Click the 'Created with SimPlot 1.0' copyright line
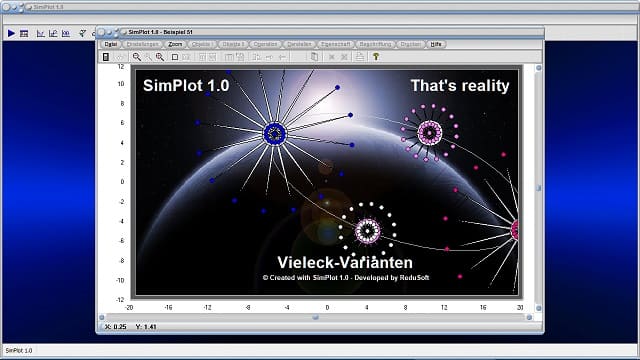Image resolution: width=640 pixels, height=360 pixels. [346, 278]
